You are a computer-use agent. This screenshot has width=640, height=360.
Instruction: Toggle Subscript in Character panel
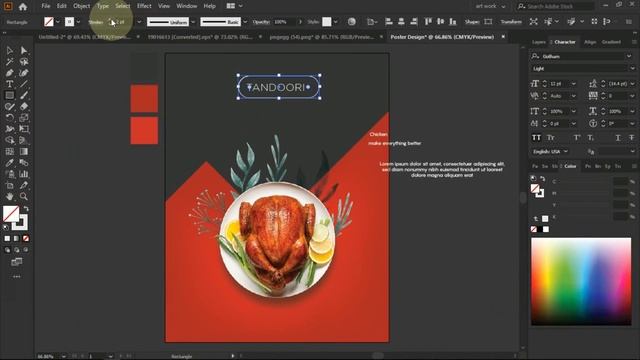point(591,138)
